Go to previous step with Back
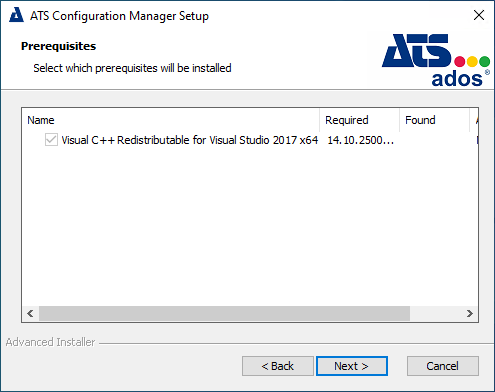This screenshot has height=392, width=495. pos(278,366)
